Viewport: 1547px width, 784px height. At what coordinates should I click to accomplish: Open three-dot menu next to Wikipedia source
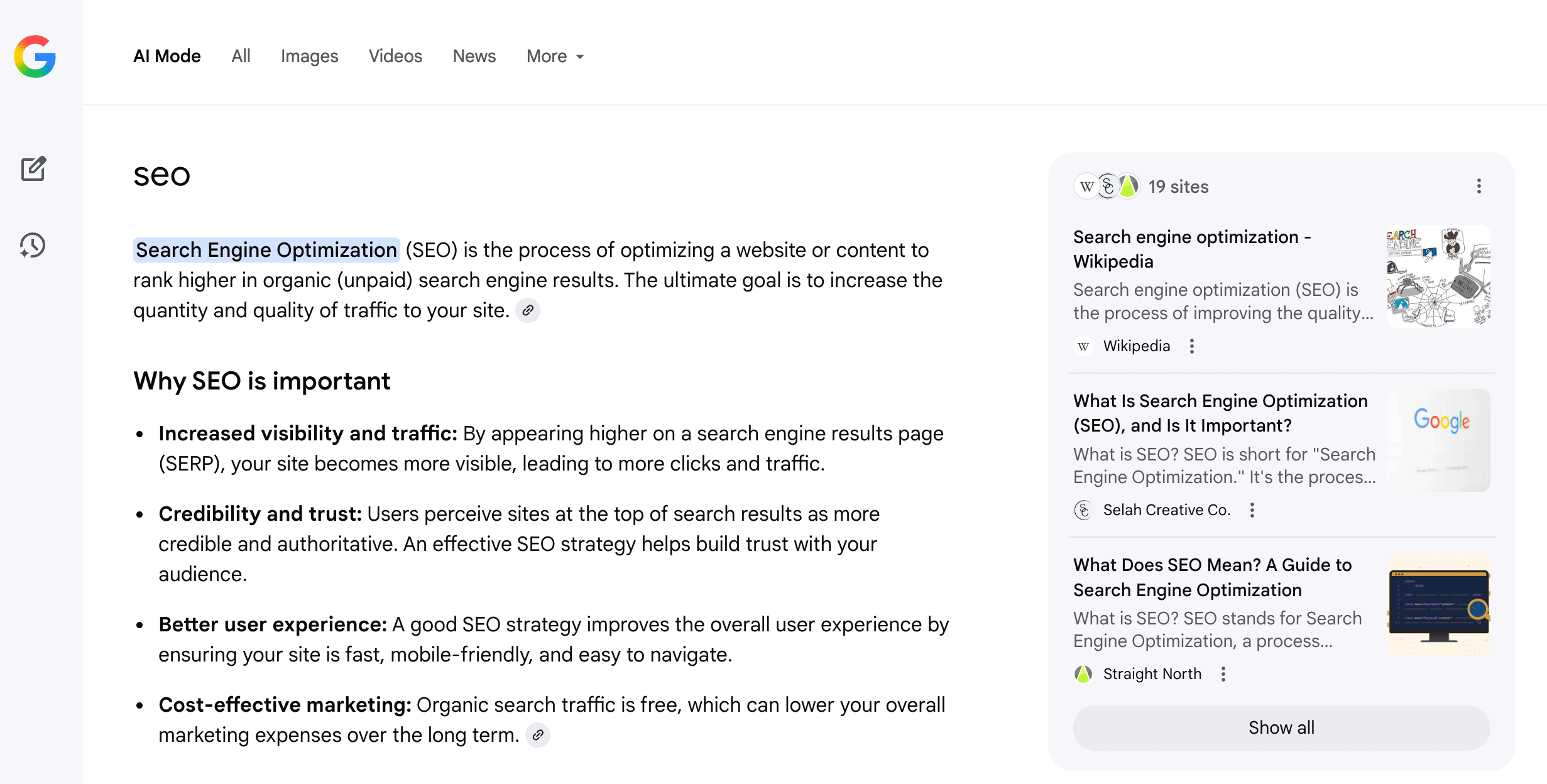(1192, 346)
